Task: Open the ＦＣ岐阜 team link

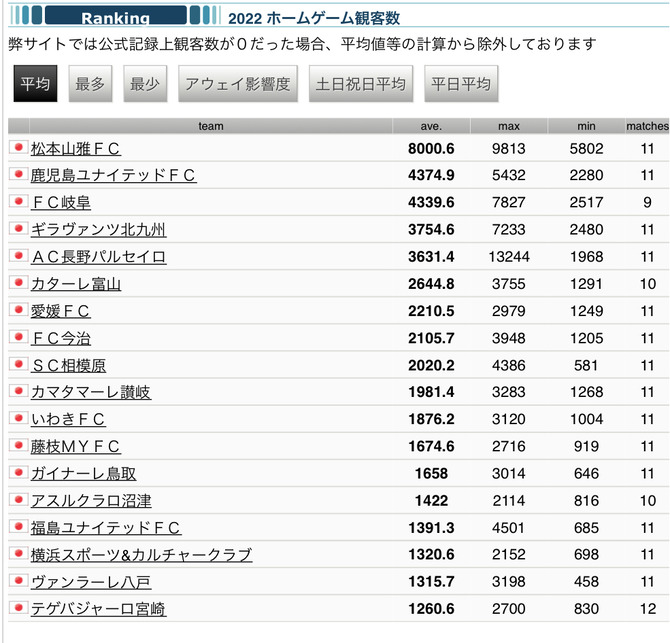Action: pos(61,203)
